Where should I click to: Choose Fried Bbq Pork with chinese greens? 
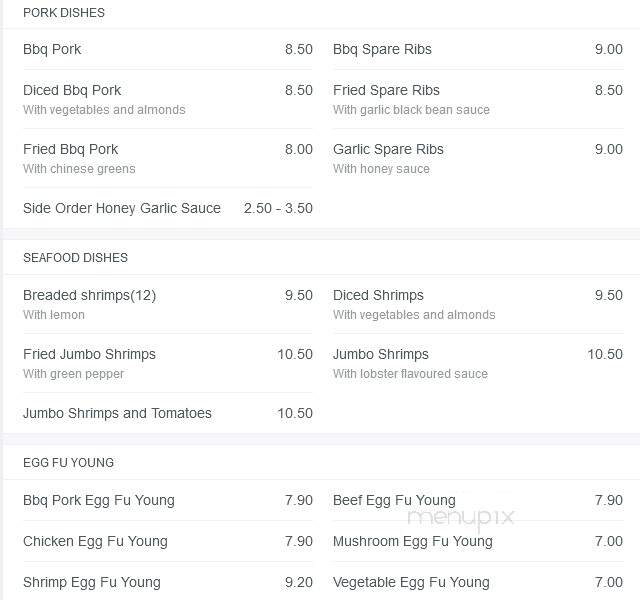tap(168, 158)
